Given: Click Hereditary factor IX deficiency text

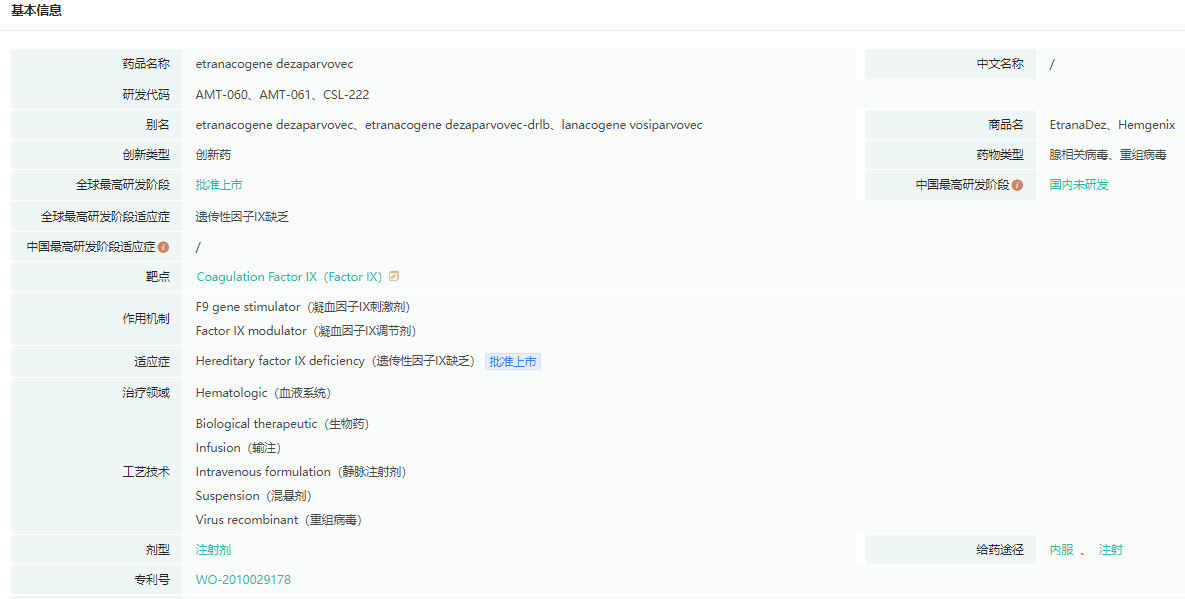Looking at the screenshot, I should tap(336, 362).
